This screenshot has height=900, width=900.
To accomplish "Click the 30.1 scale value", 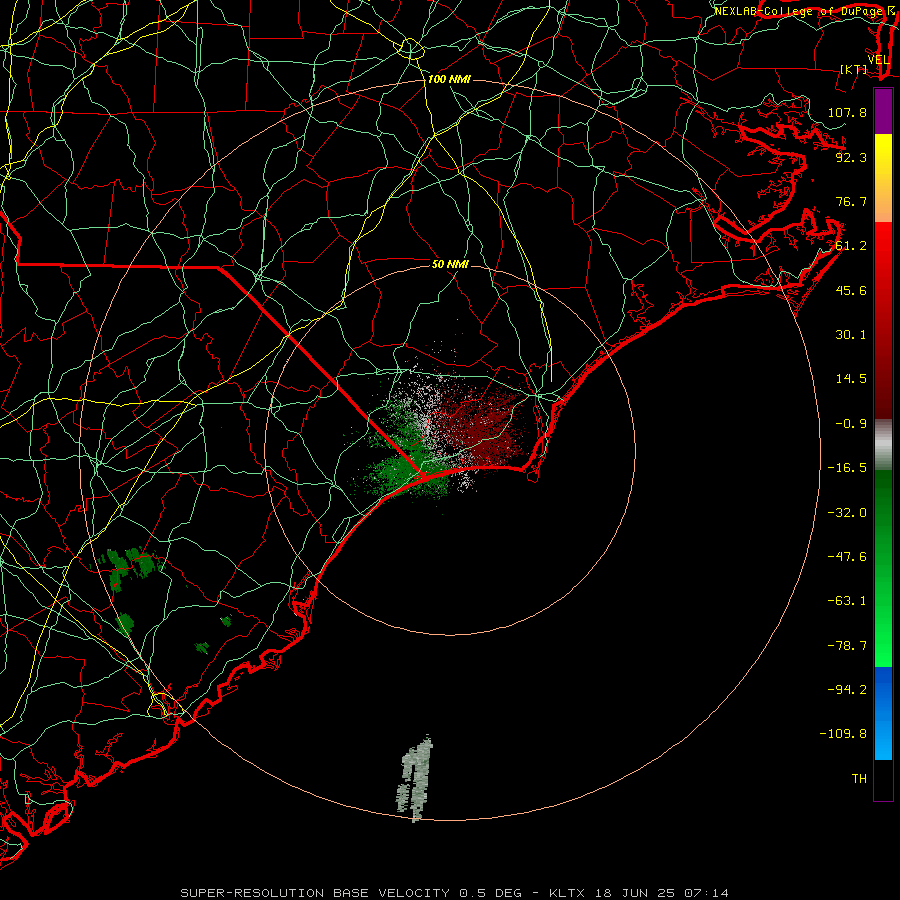I will click(x=851, y=335).
